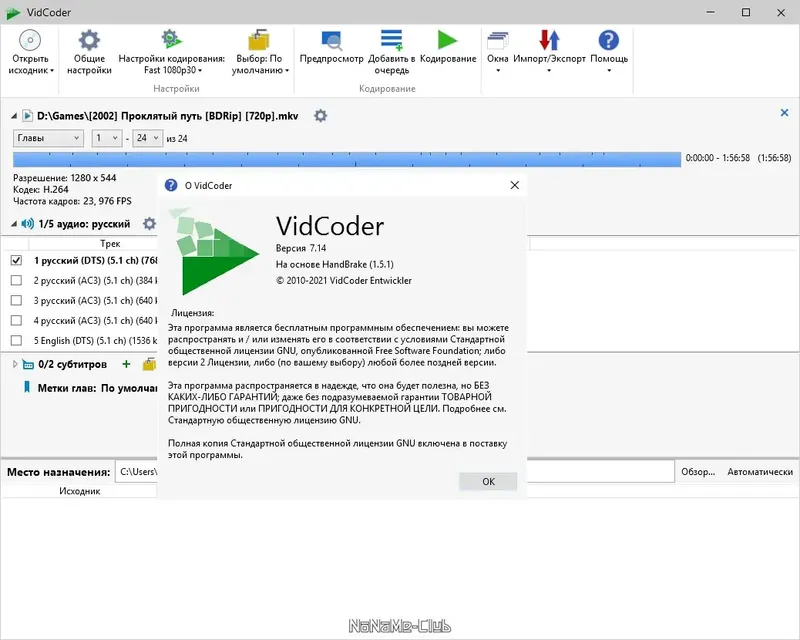800x640 pixels.
Task: Add subtitle with green plus icon
Action: pyautogui.click(x=126, y=364)
